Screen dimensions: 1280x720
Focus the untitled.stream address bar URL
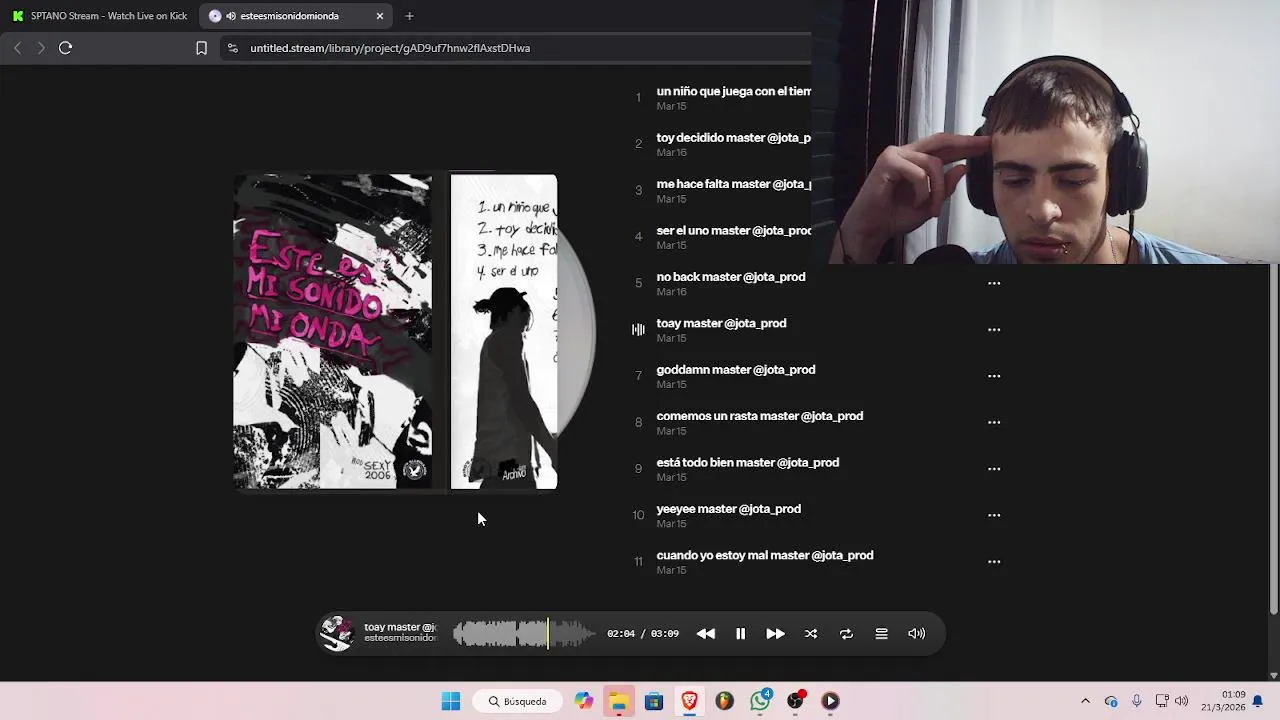pos(390,48)
